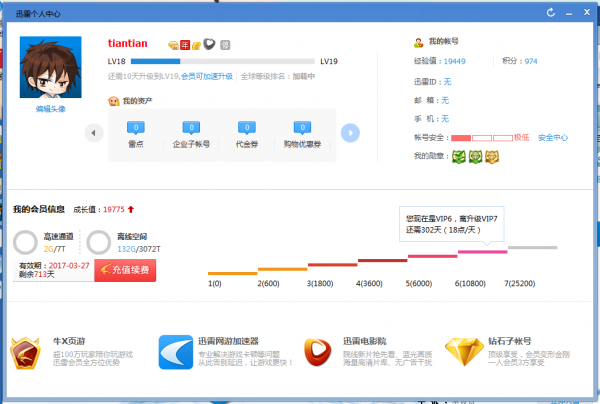The image size is (600, 404).
Task: Click the tiantian avatar picture
Action: (x=51, y=67)
